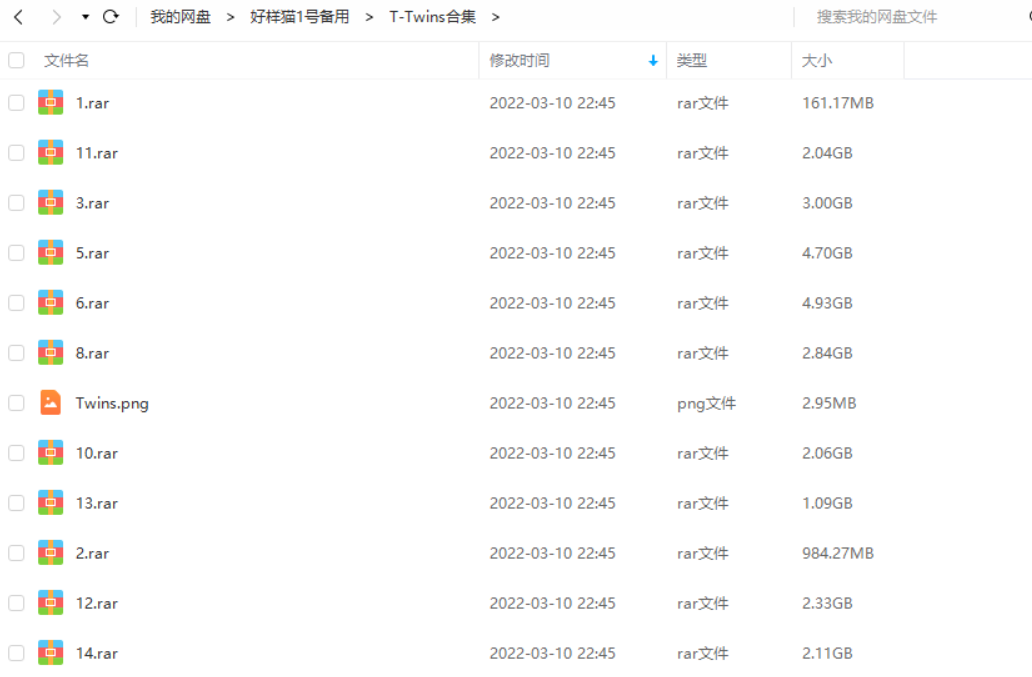Navigate to 好样猫1号备用 folder breadcrumb
Viewport: 1032px width, 677px height.
[299, 17]
